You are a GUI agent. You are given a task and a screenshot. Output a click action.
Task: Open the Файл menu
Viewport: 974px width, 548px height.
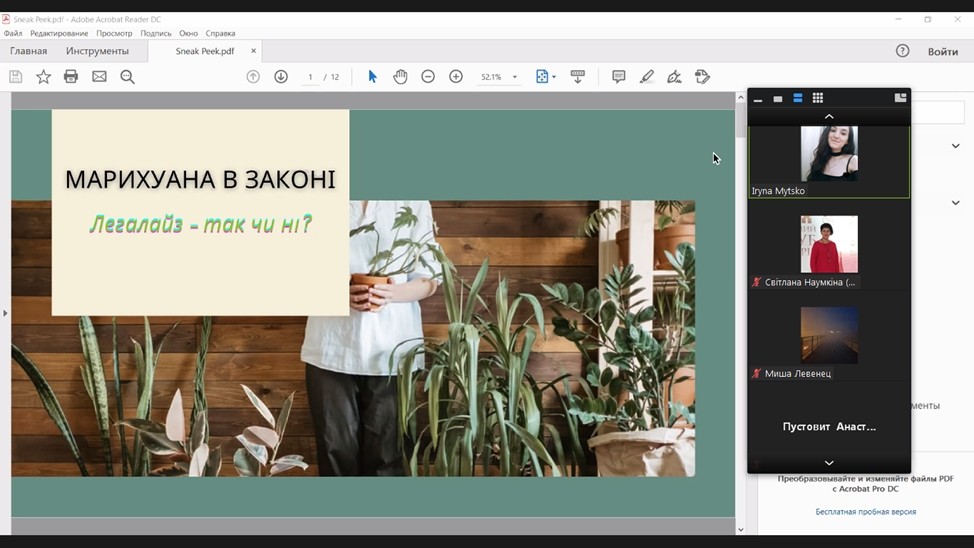pos(13,33)
